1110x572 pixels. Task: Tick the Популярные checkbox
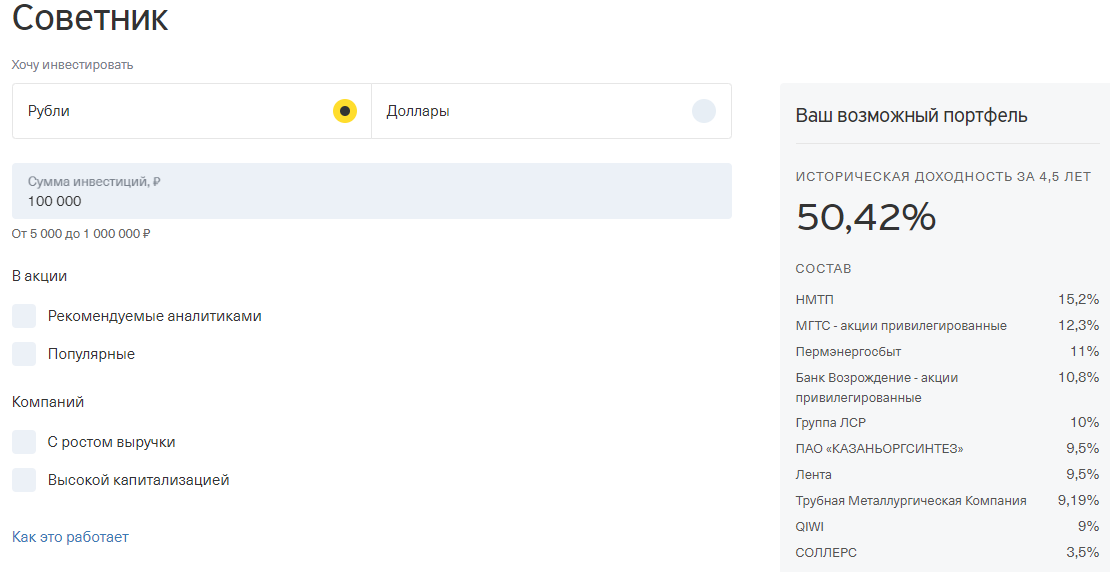click(x=24, y=354)
